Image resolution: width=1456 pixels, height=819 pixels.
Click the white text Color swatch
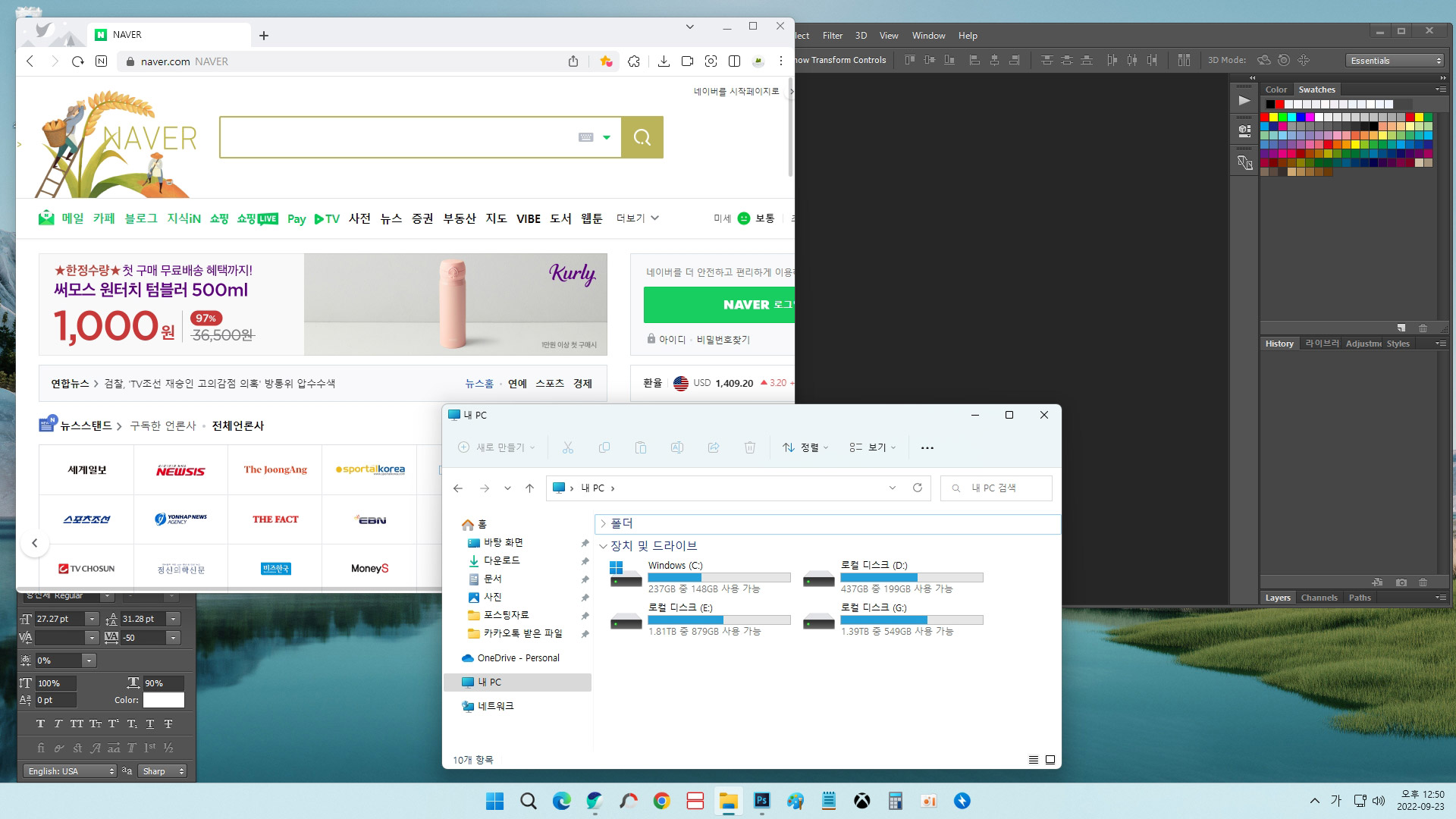pyautogui.click(x=164, y=700)
